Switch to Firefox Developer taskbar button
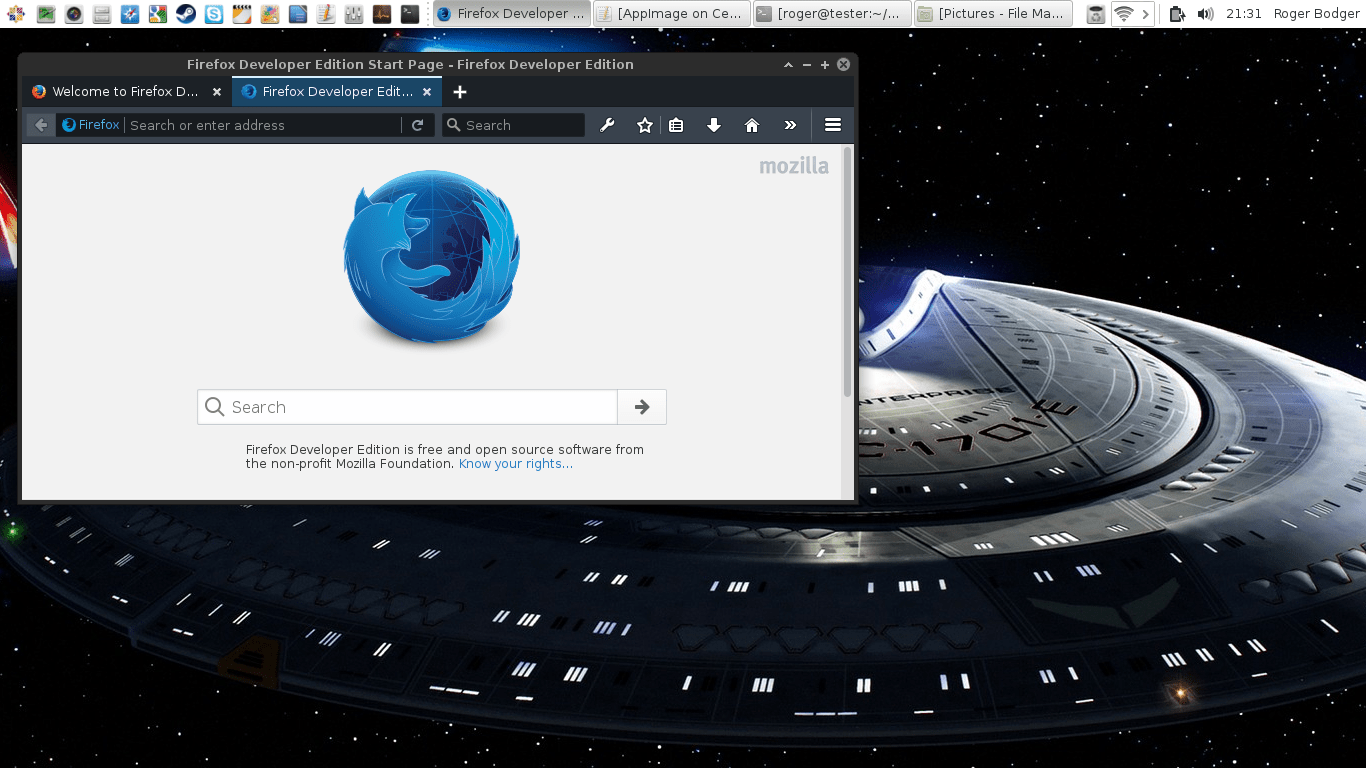Image resolution: width=1366 pixels, height=768 pixels. (x=511, y=14)
